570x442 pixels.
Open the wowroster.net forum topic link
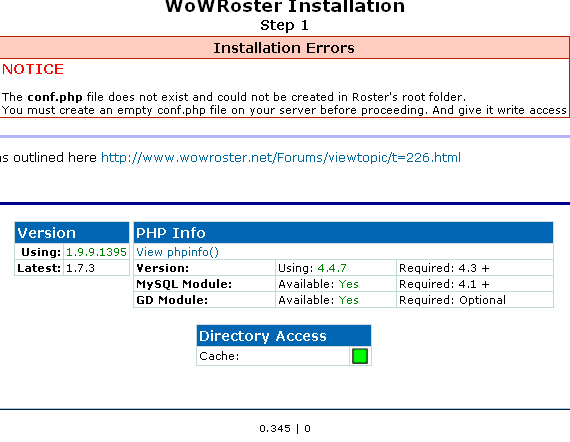[281, 158]
